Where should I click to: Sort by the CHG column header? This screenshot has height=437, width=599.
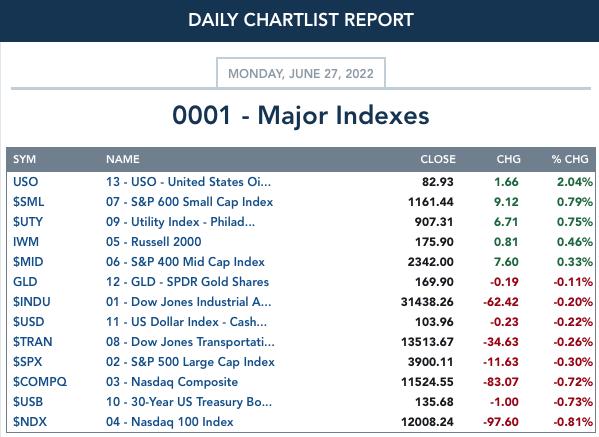tap(508, 159)
